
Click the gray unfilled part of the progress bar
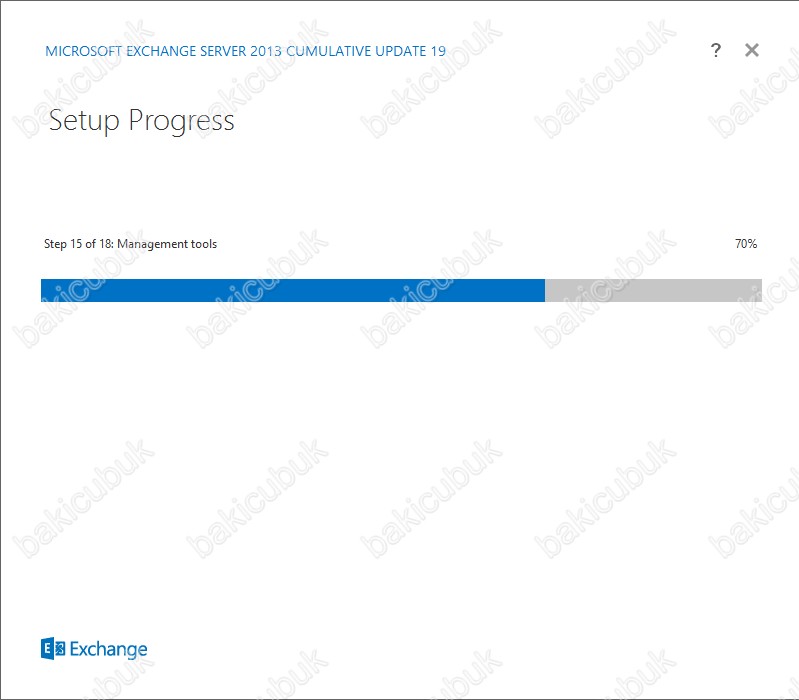(x=653, y=290)
